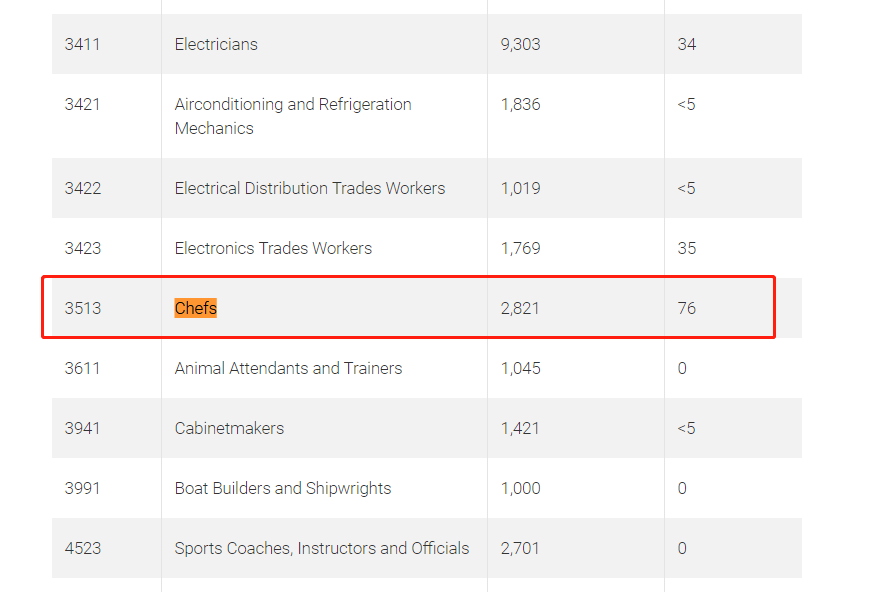Click code 3941 beside Cabinetmakers
The width and height of the screenshot is (887, 592).
pyautogui.click(x=82, y=428)
